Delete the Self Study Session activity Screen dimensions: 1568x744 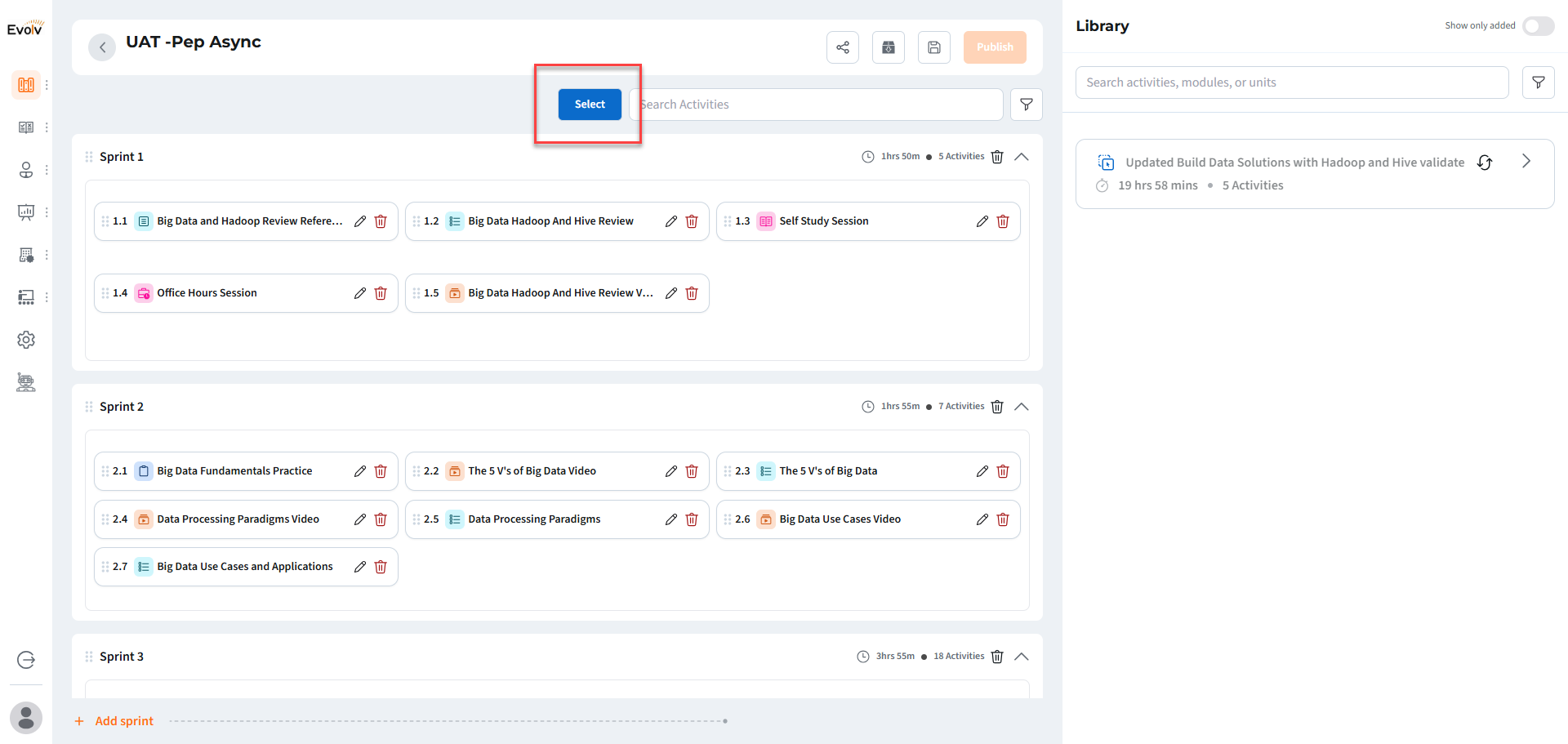(x=1003, y=221)
